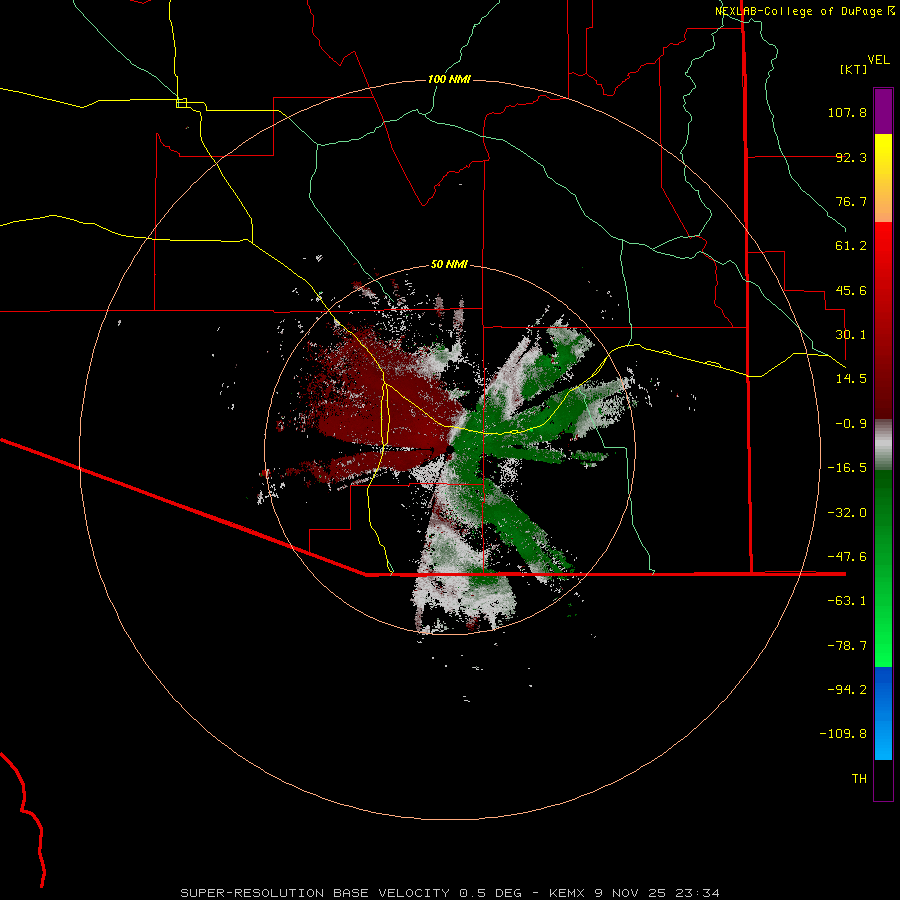The height and width of the screenshot is (900, 900).
Task: Click the -16.5 value on velocity scale
Action: pos(847,468)
